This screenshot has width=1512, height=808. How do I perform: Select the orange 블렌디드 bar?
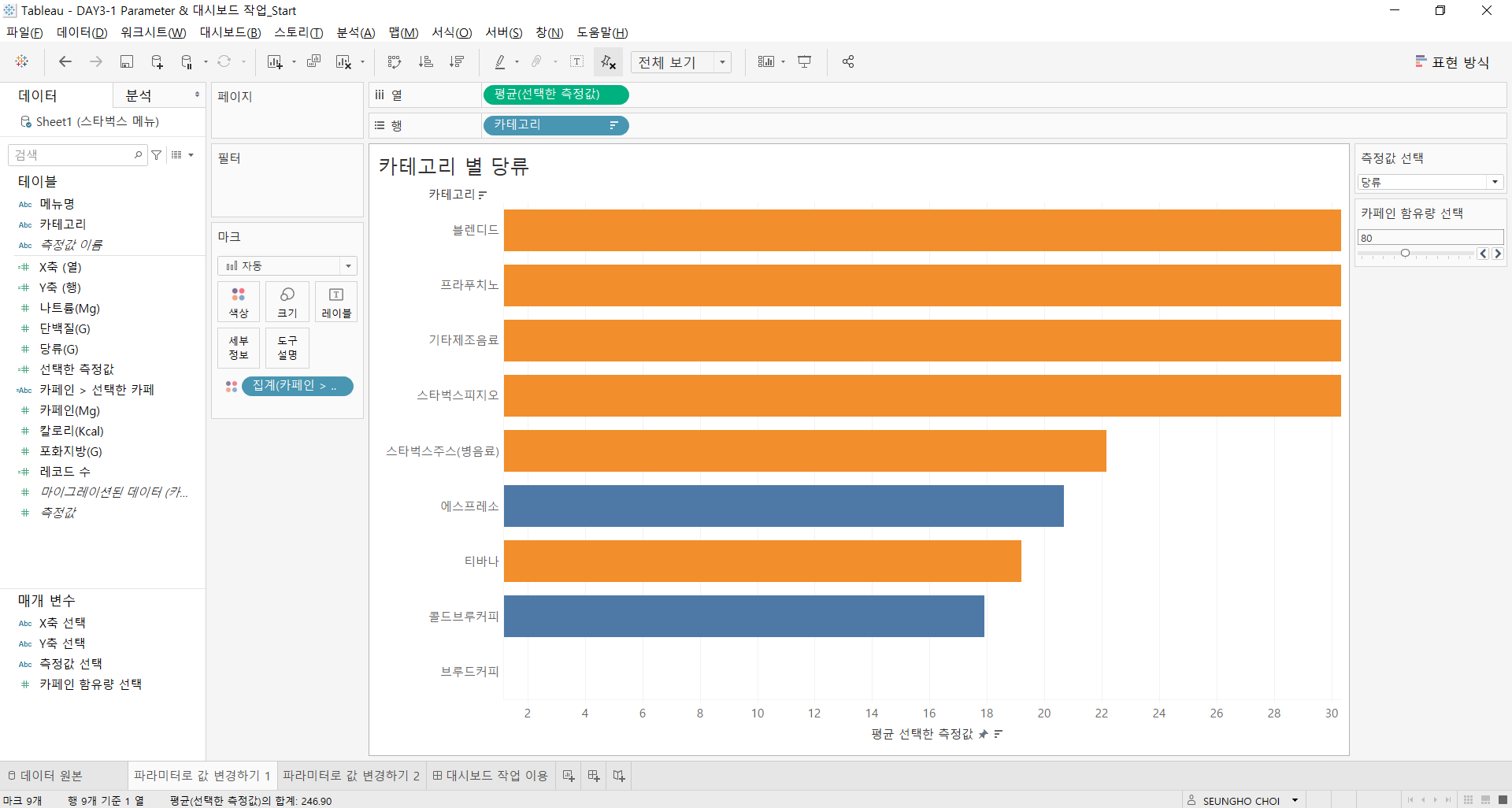click(x=922, y=230)
